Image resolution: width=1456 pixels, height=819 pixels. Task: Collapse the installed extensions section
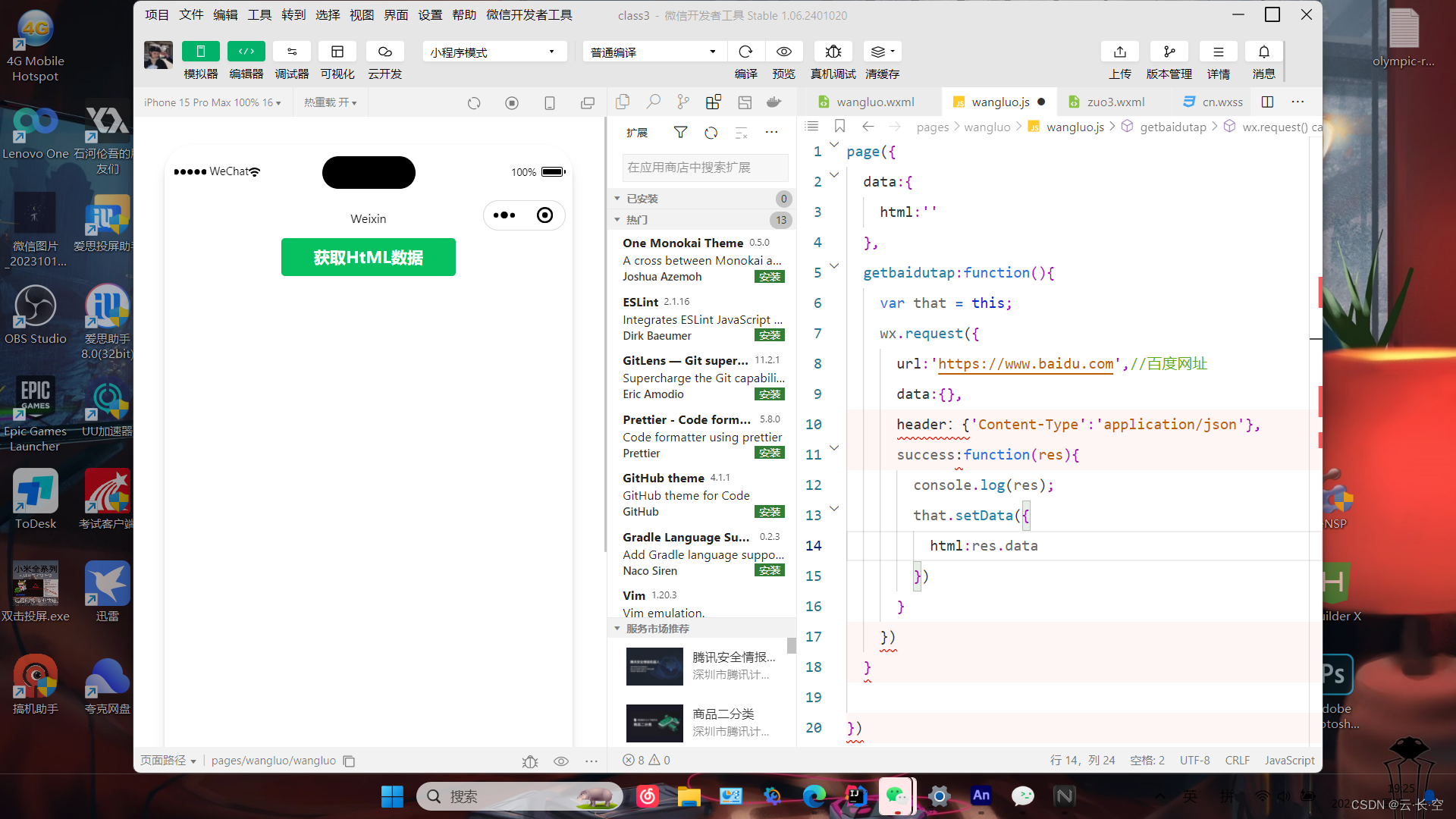(x=702, y=199)
